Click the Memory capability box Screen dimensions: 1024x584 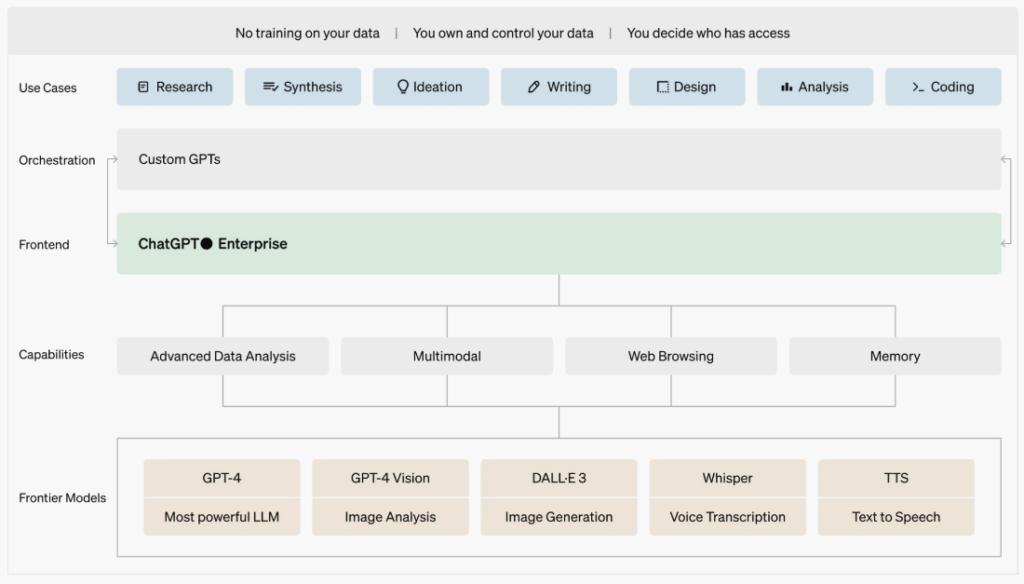(895, 356)
